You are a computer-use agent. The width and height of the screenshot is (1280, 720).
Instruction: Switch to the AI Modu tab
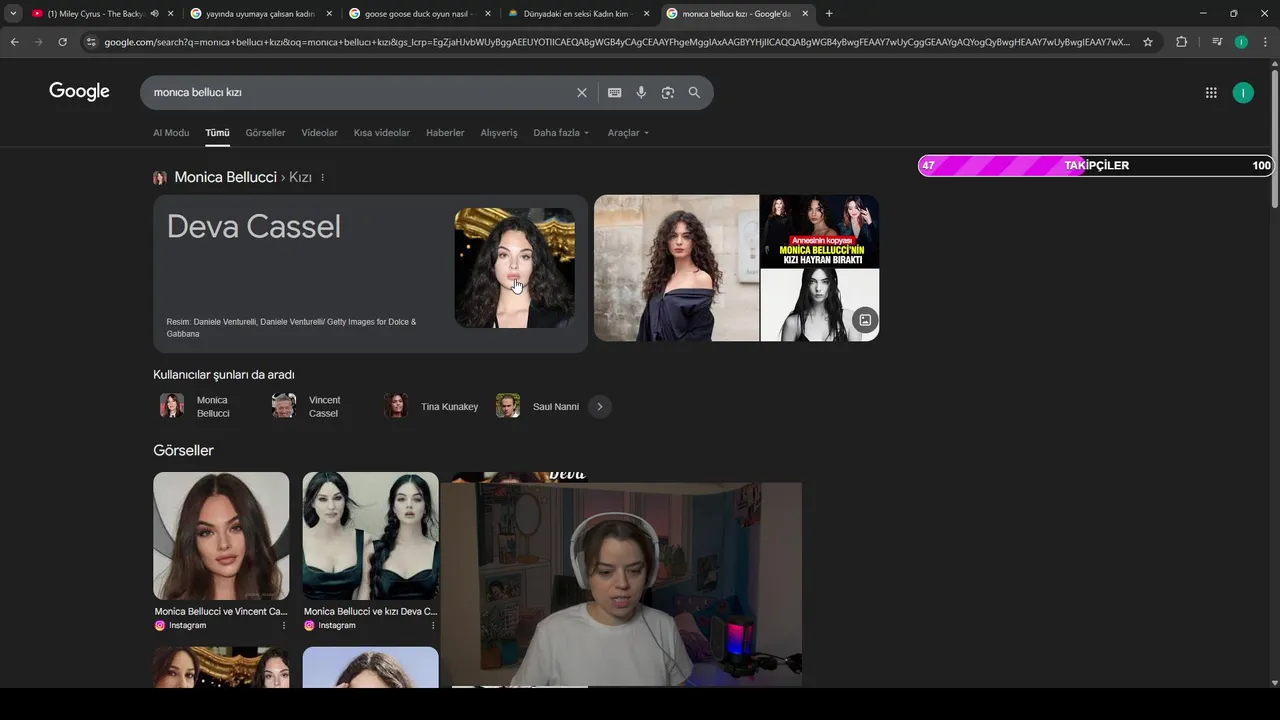click(x=171, y=133)
